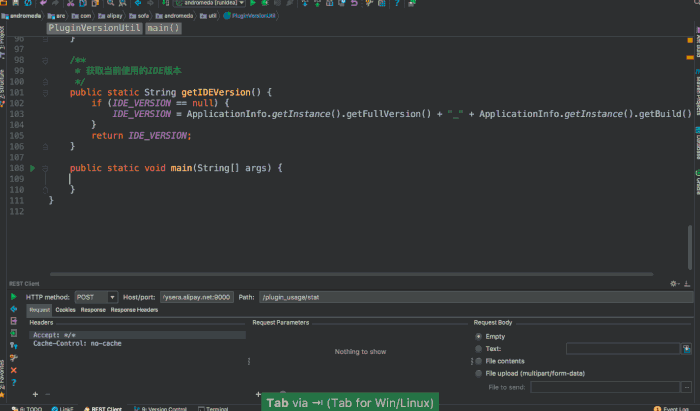700x411 pixels.
Task: Click the red X icon in REST Client sidebar
Action: tap(13, 369)
